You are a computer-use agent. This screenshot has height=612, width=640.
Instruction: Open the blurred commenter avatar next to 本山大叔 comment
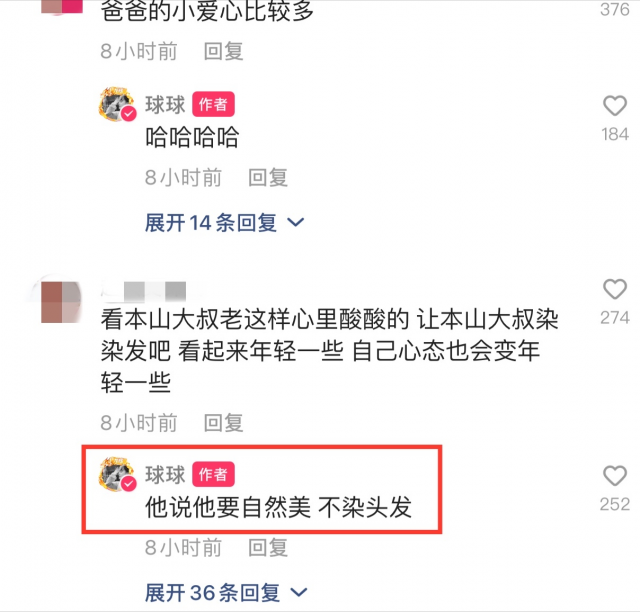click(61, 301)
